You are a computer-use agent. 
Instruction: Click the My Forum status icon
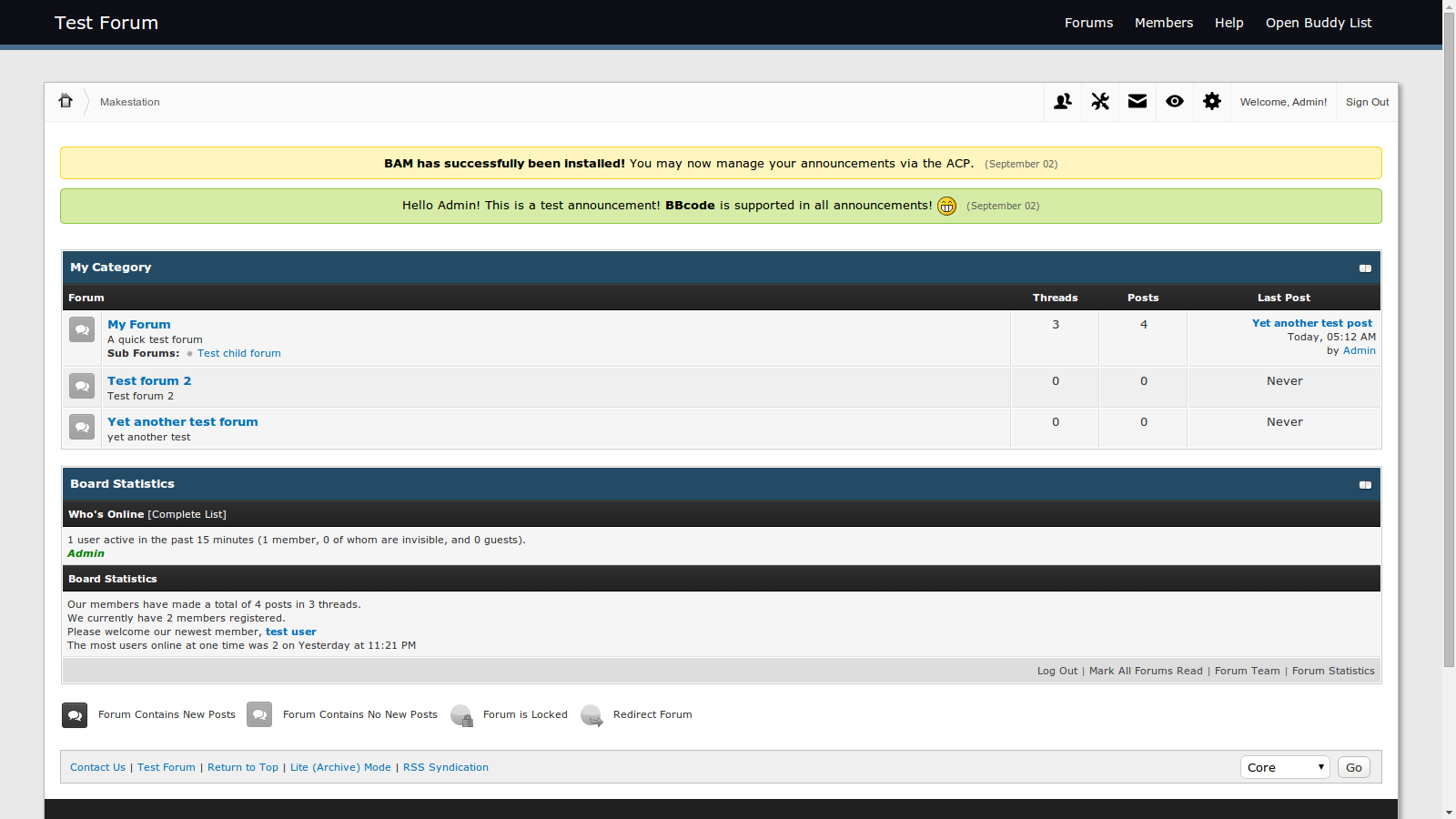tap(82, 329)
